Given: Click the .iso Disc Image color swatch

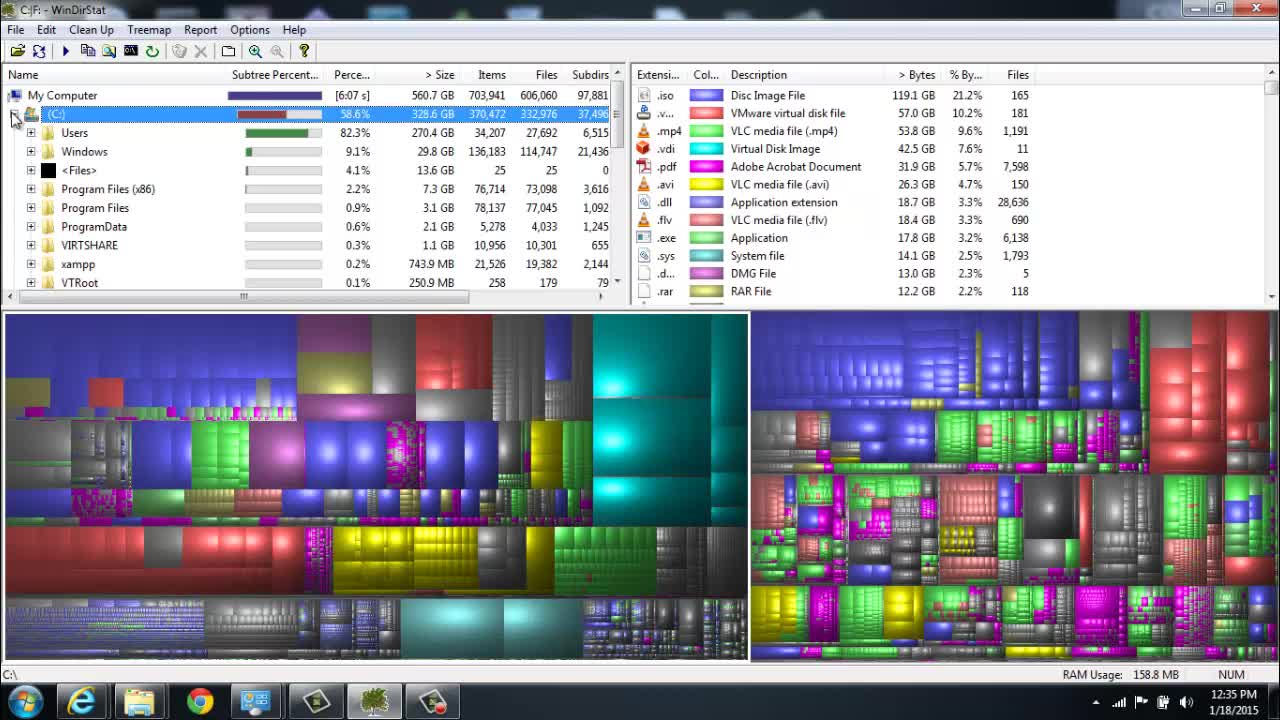Looking at the screenshot, I should (x=706, y=95).
